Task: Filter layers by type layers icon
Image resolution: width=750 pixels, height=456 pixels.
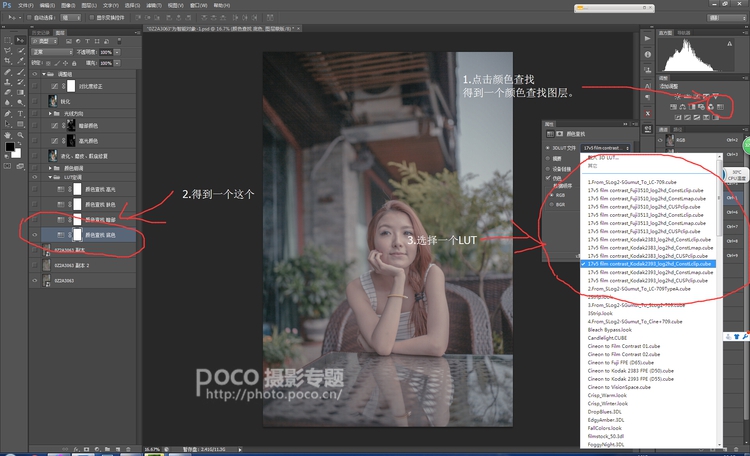Action: (x=88, y=42)
